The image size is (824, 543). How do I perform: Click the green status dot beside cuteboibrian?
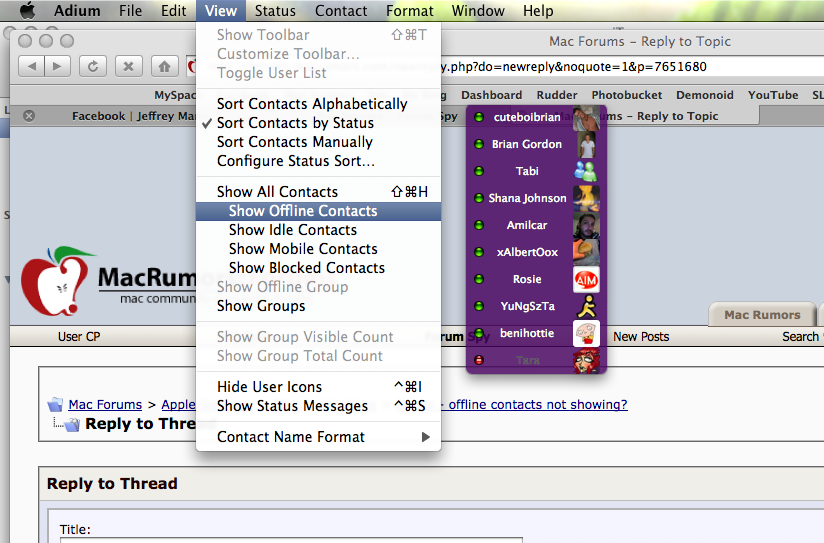[479, 117]
